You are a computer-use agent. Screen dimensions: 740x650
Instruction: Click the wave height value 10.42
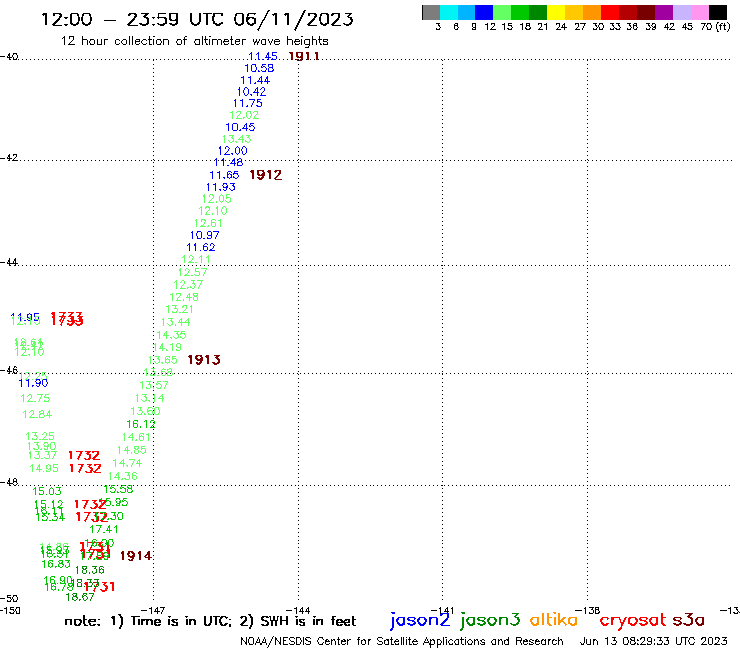pyautogui.click(x=252, y=92)
